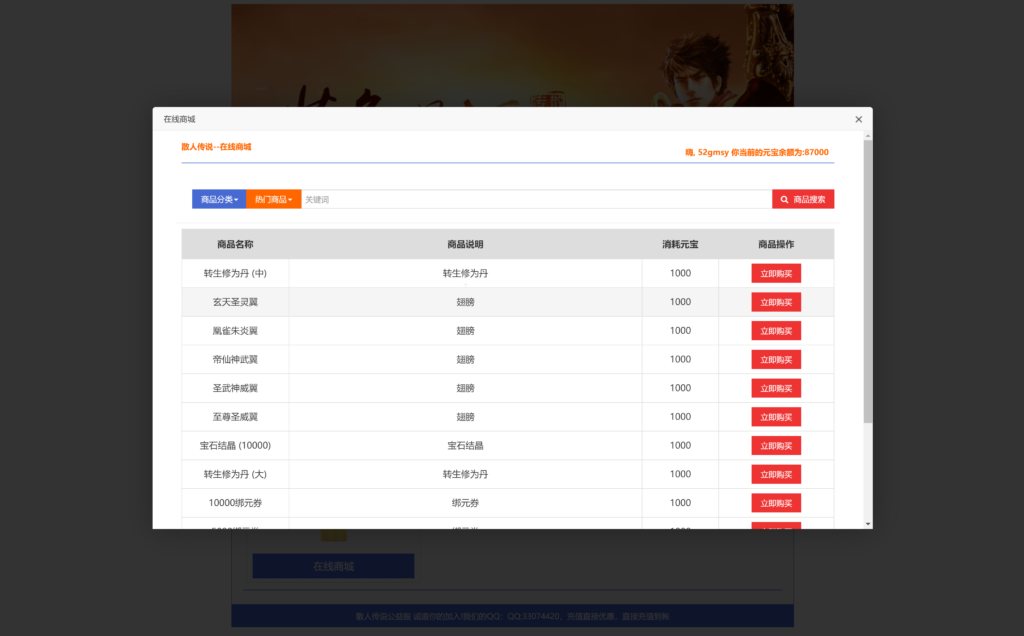Click the 商品名称 column header
This screenshot has width=1024, height=636.
(x=235, y=244)
